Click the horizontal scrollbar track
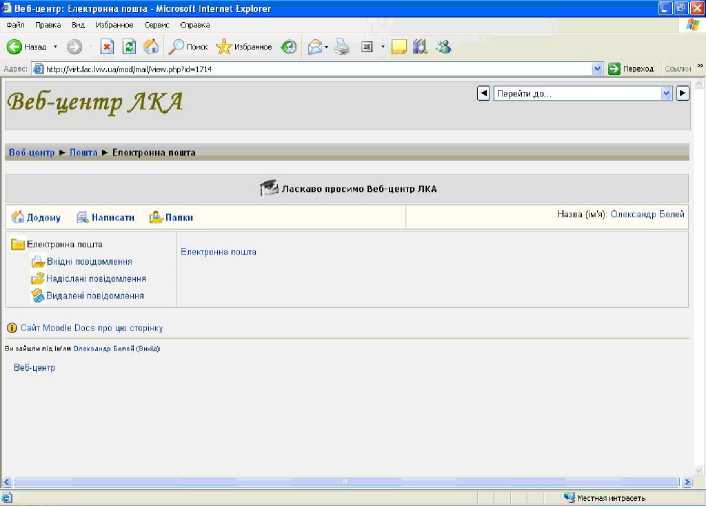 click(346, 482)
